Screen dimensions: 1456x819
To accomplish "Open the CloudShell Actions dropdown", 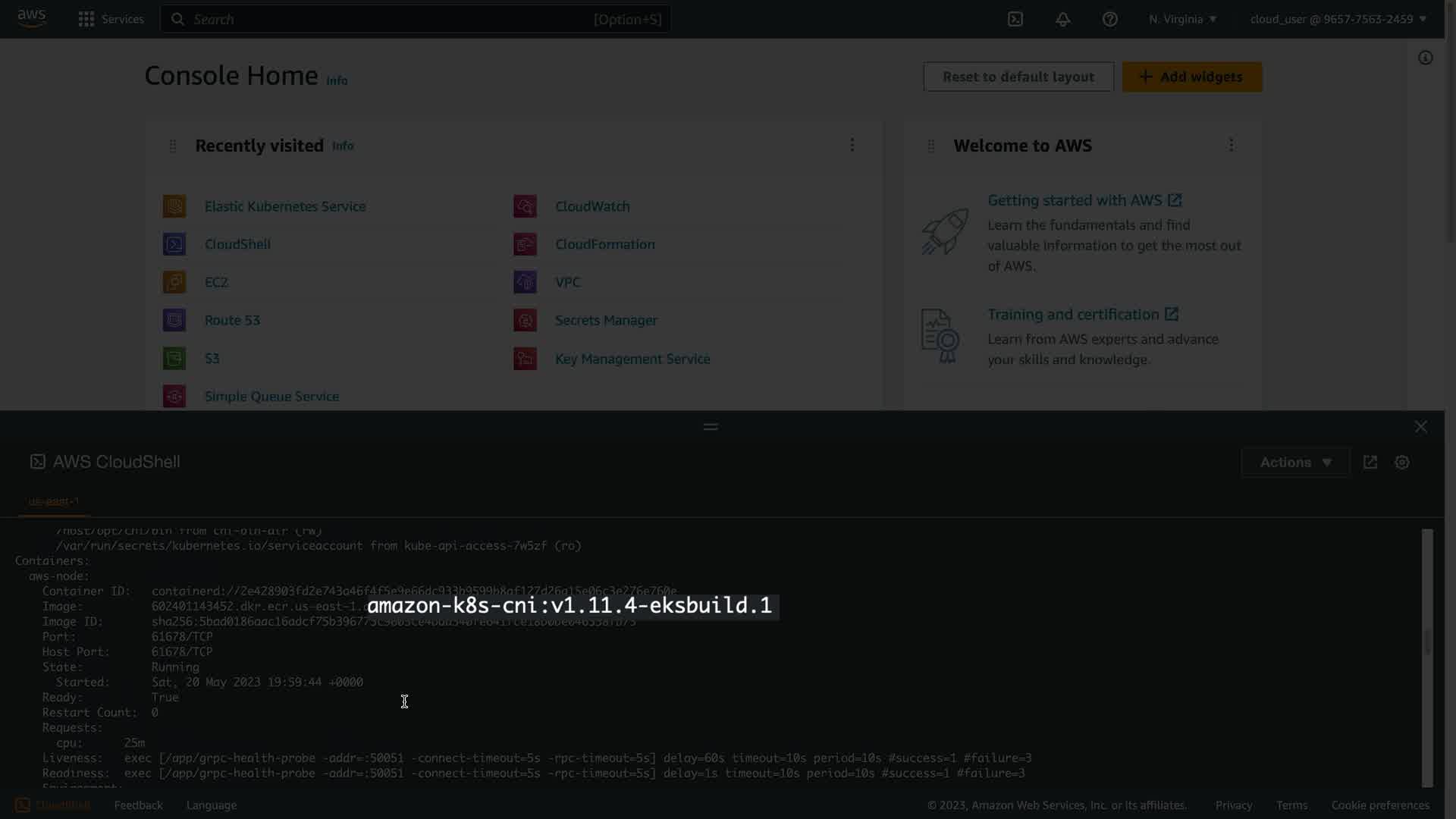I will [1295, 462].
